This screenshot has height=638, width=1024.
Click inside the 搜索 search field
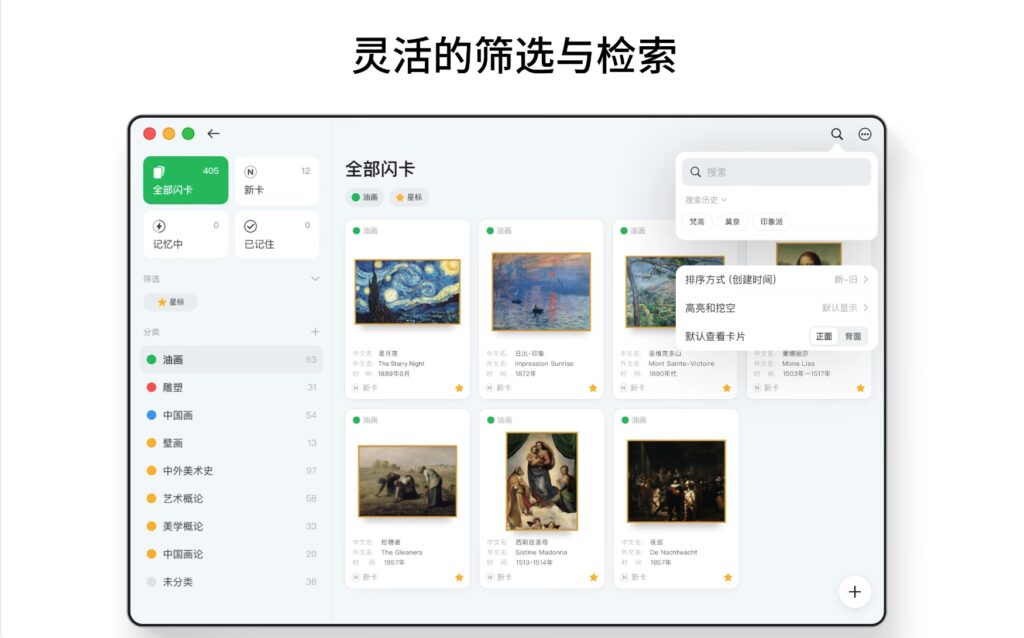(x=775, y=172)
